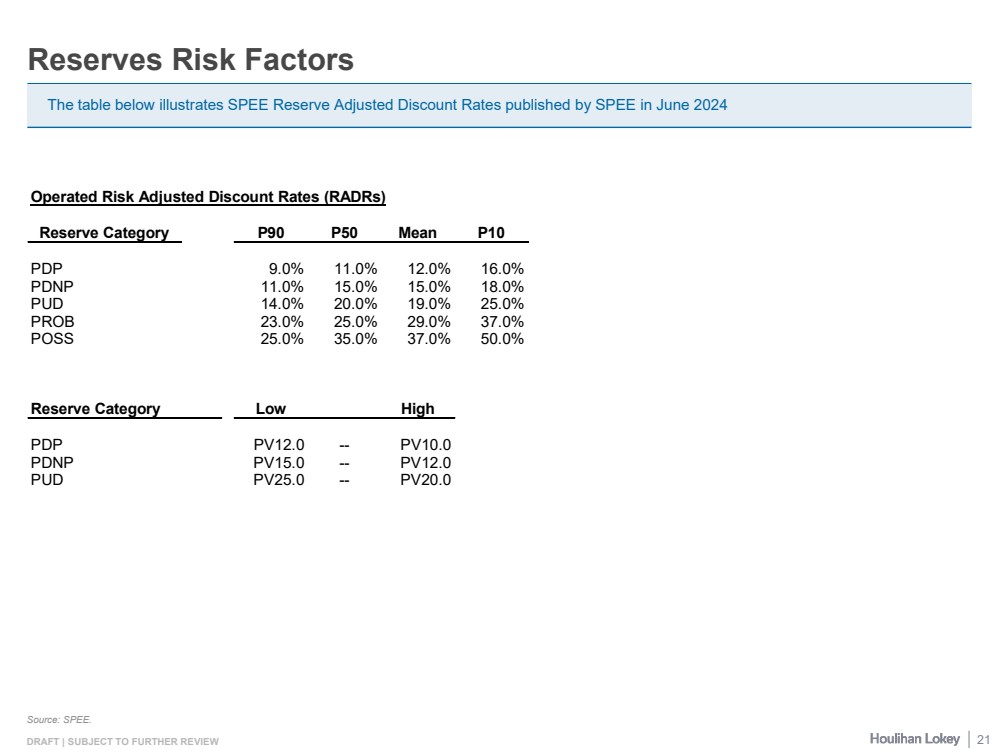Select the "Operated Risk Adjusted Discount Rates (RADRs)" heading
This screenshot has width=999, height=750.
coord(208,197)
